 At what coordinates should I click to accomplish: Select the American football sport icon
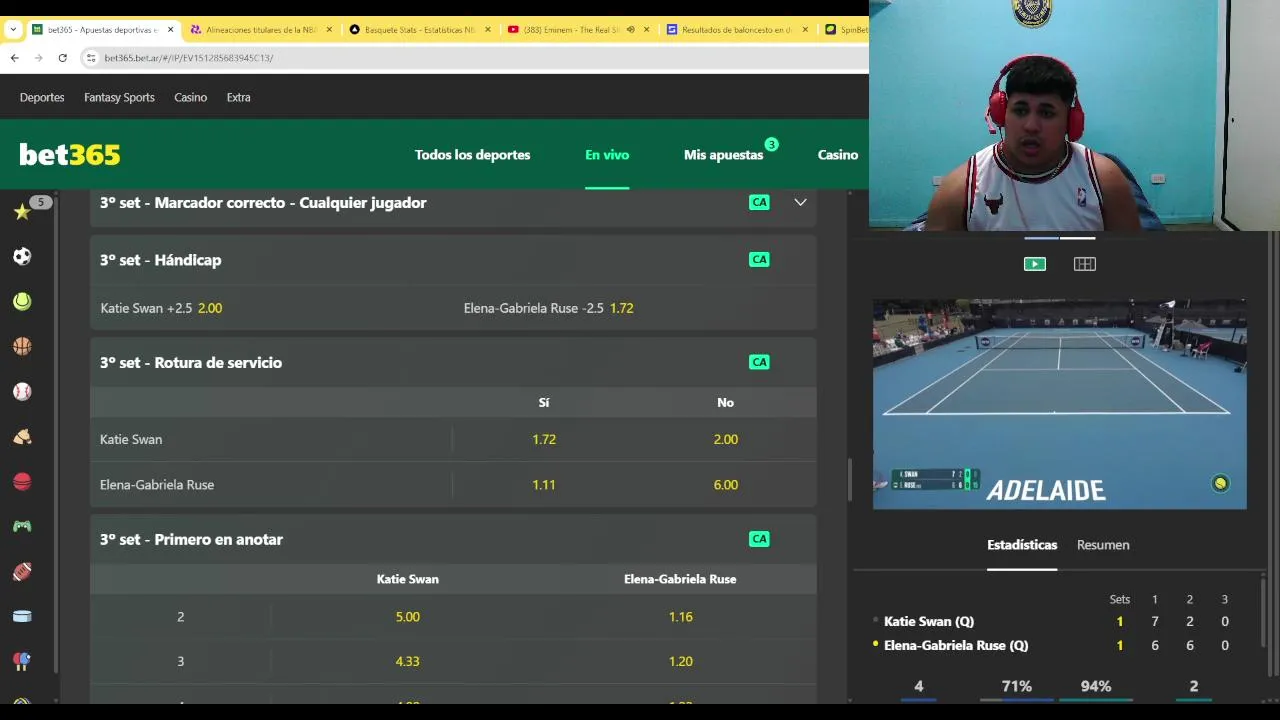point(22,571)
